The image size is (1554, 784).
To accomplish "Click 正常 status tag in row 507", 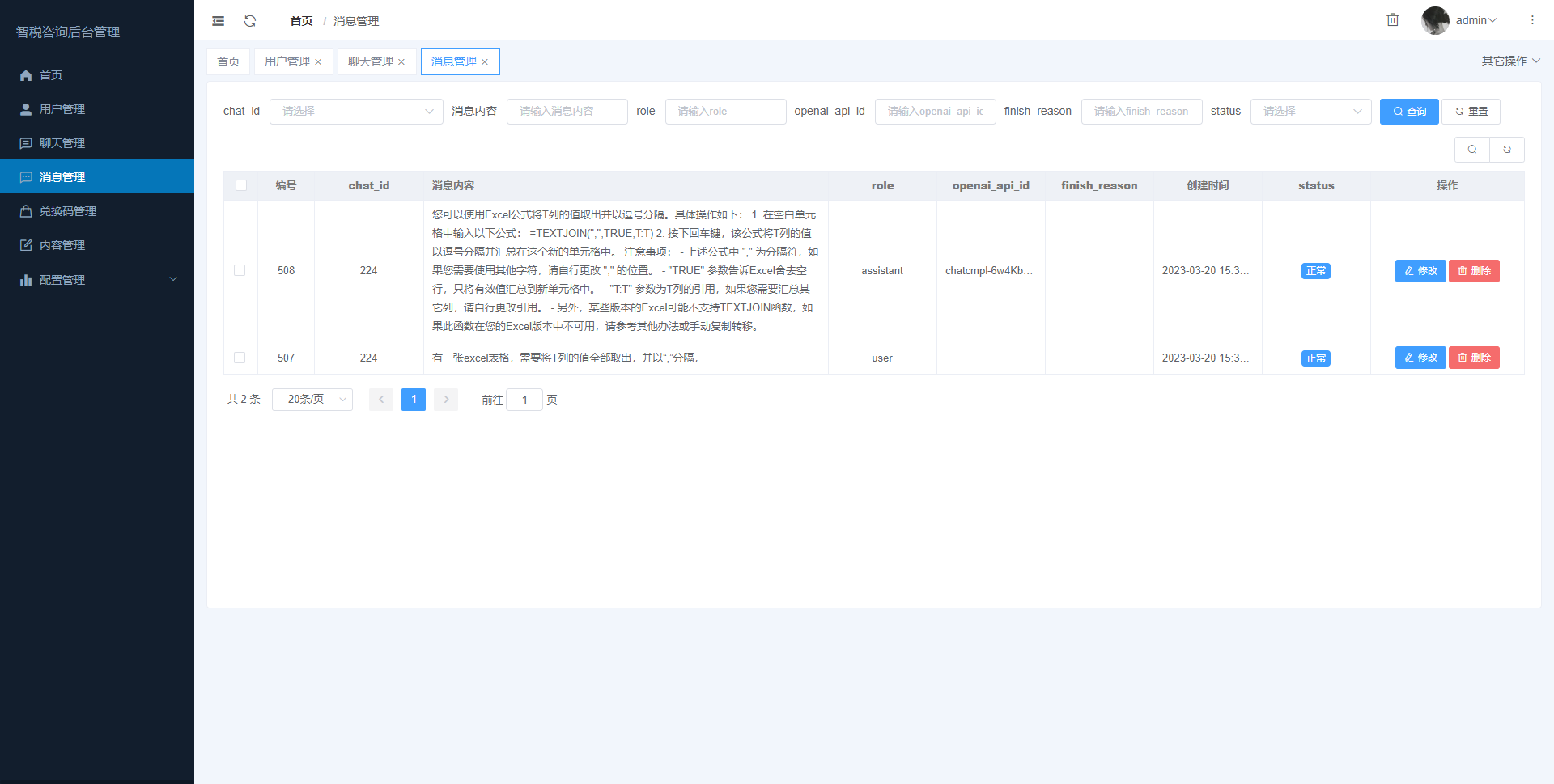I will pos(1316,358).
